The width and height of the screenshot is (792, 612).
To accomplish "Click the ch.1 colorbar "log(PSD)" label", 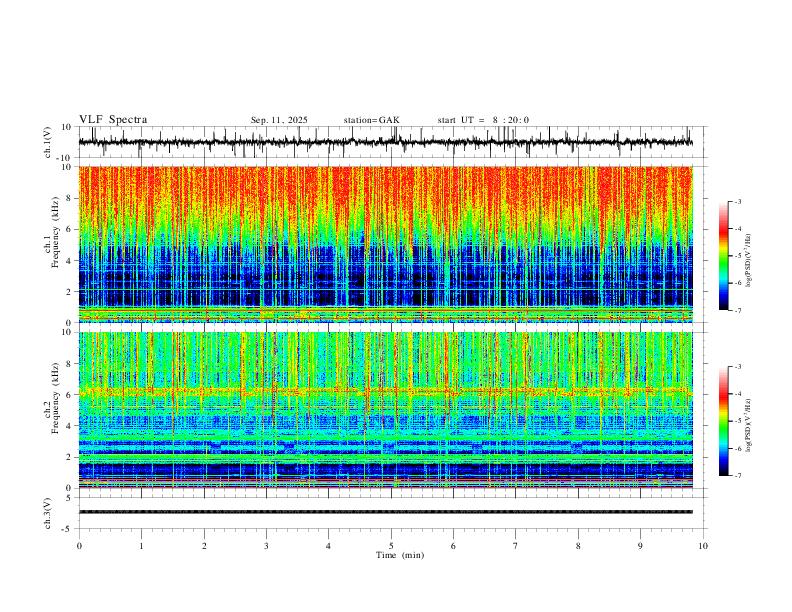I will click(x=748, y=261).
